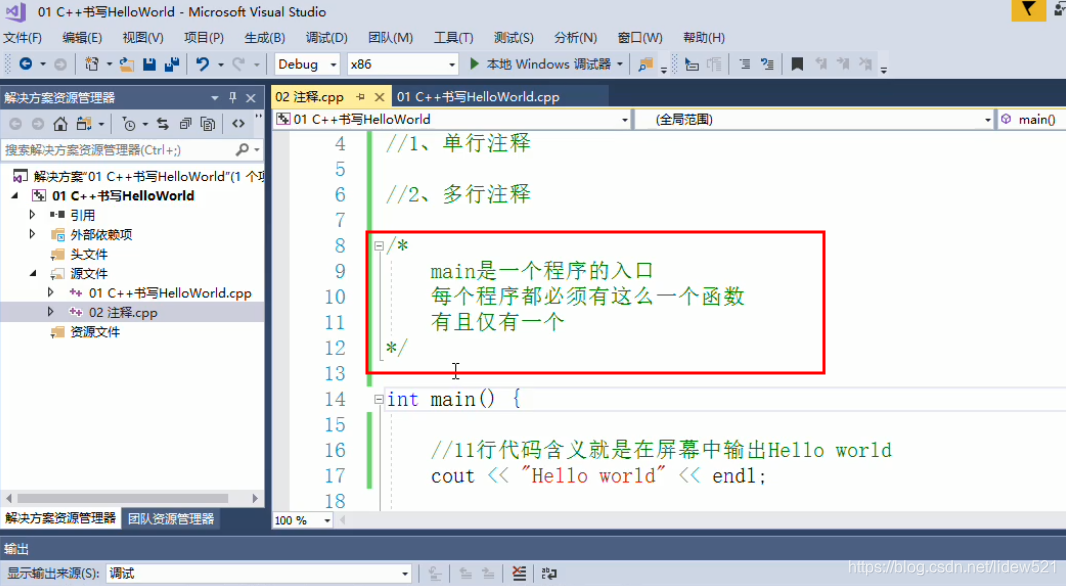
Task: Expand the 外部依赖项 node
Action: [32, 234]
